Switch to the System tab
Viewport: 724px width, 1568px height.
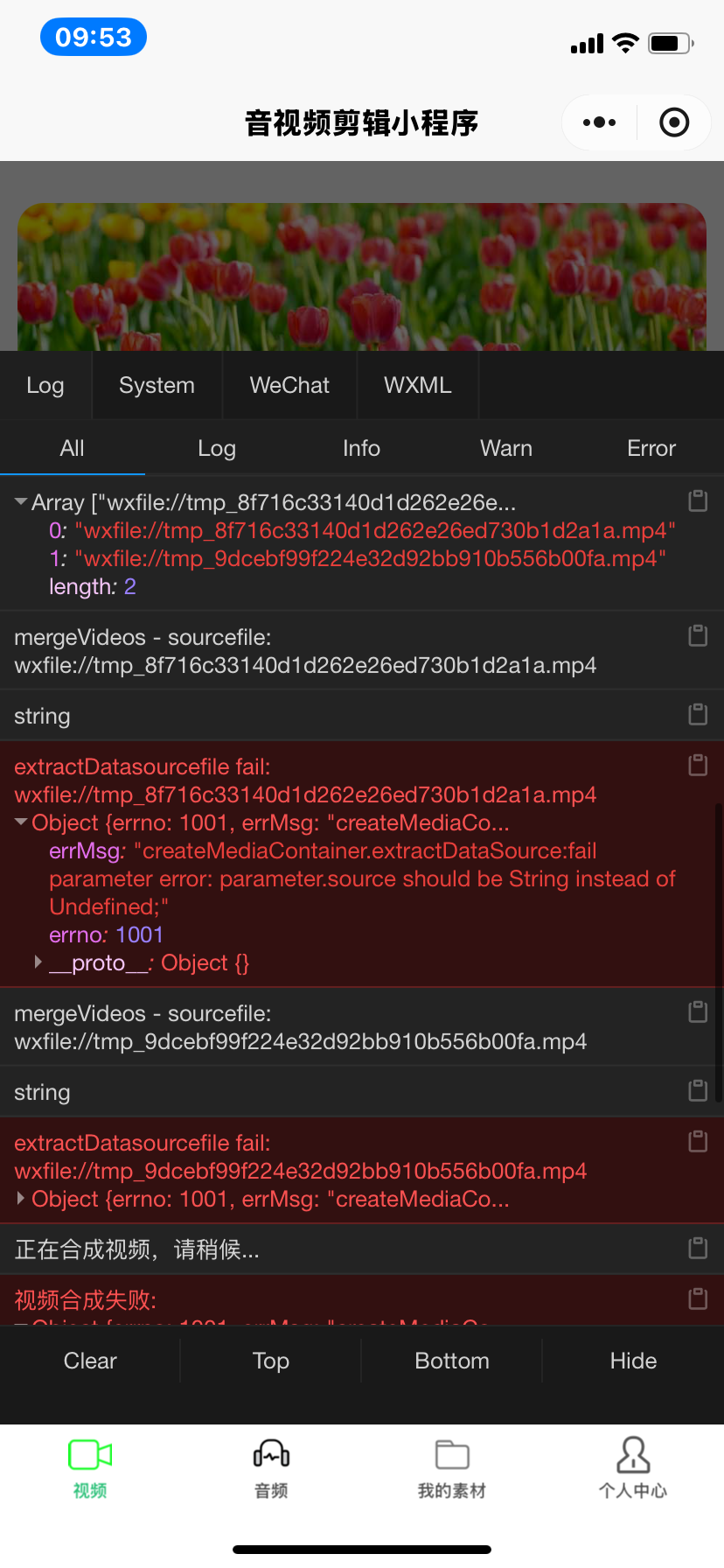157,385
